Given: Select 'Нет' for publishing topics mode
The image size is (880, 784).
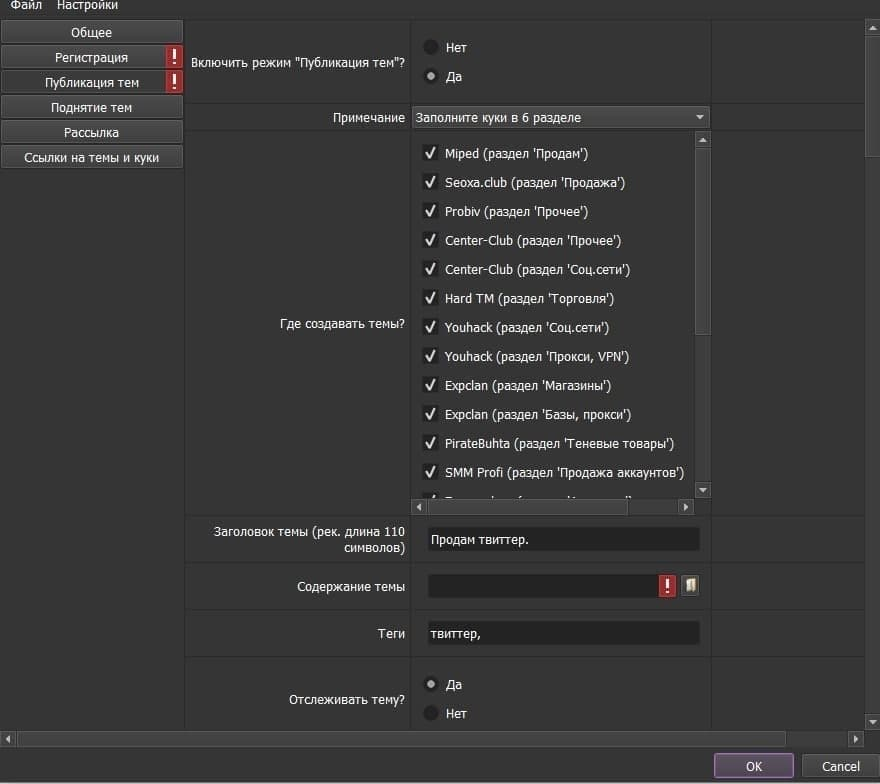Looking at the screenshot, I should point(431,47).
